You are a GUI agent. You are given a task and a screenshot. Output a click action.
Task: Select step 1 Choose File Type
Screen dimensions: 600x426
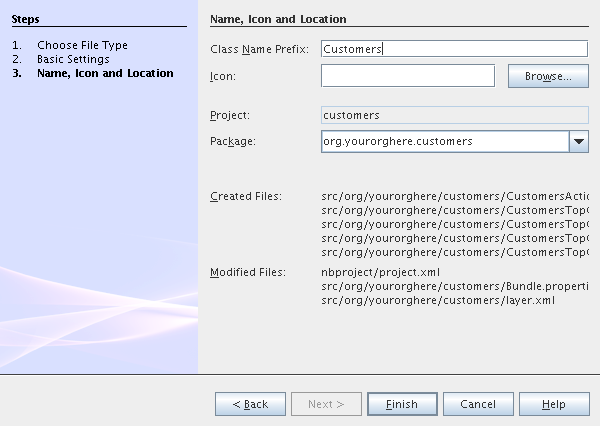tap(82, 45)
